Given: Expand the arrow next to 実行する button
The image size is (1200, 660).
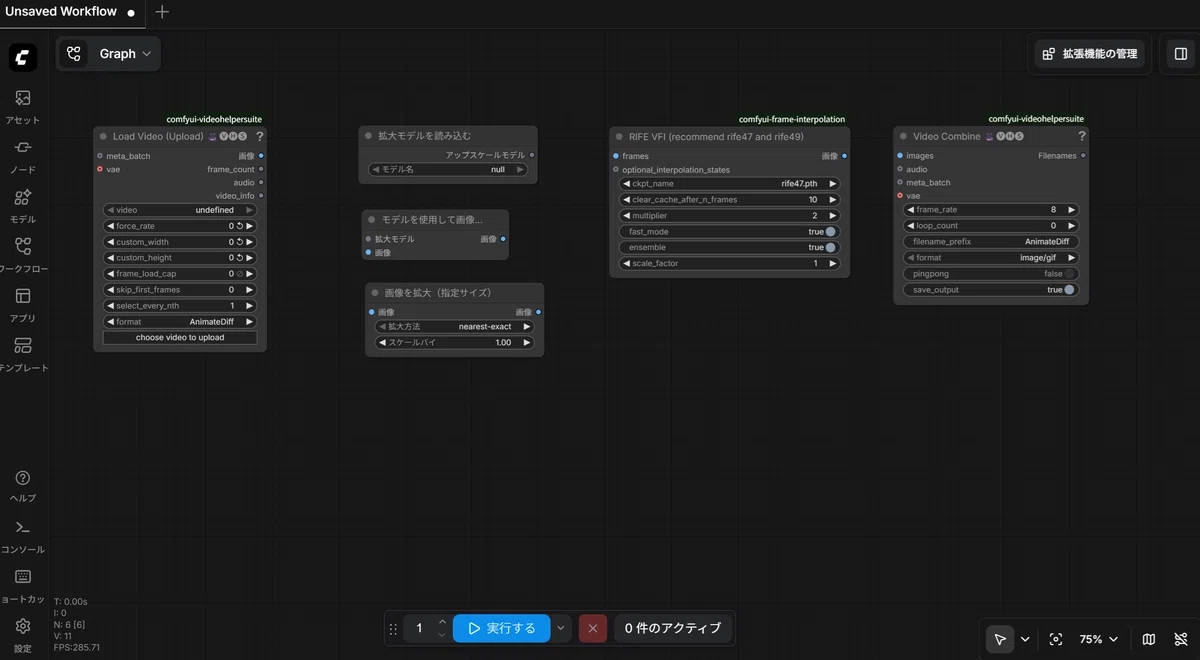Looking at the screenshot, I should [561, 629].
